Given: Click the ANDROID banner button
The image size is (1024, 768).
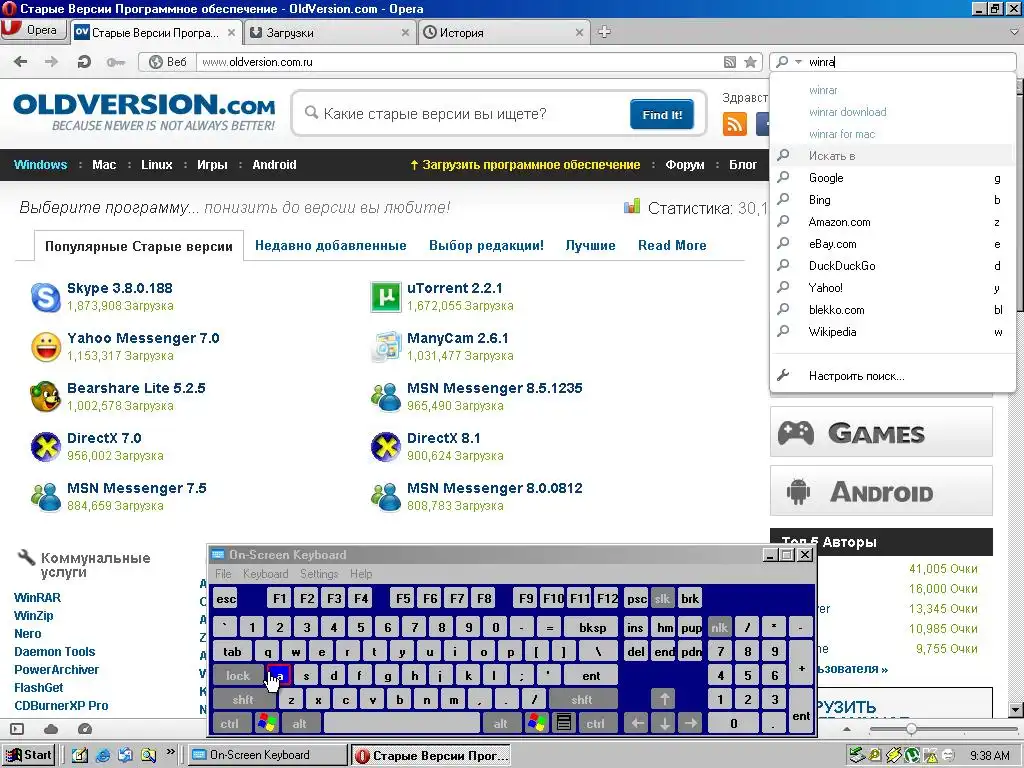Looking at the screenshot, I should pos(881,490).
